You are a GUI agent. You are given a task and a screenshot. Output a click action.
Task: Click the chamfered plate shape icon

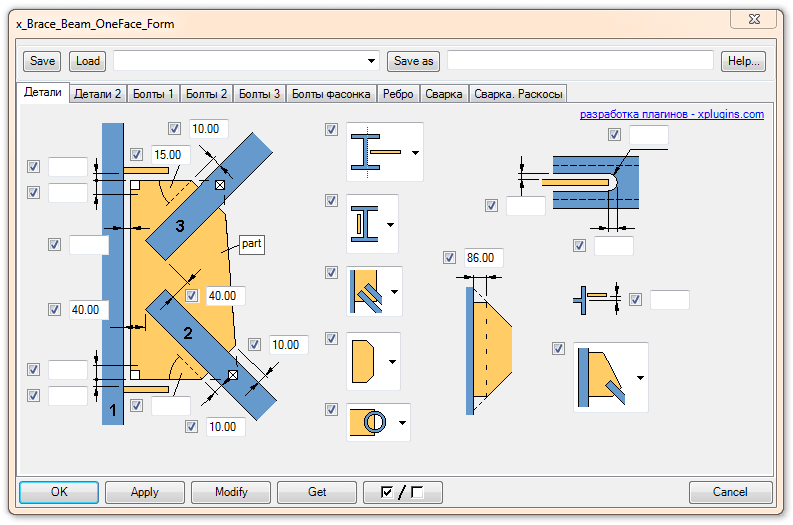[x=366, y=361]
